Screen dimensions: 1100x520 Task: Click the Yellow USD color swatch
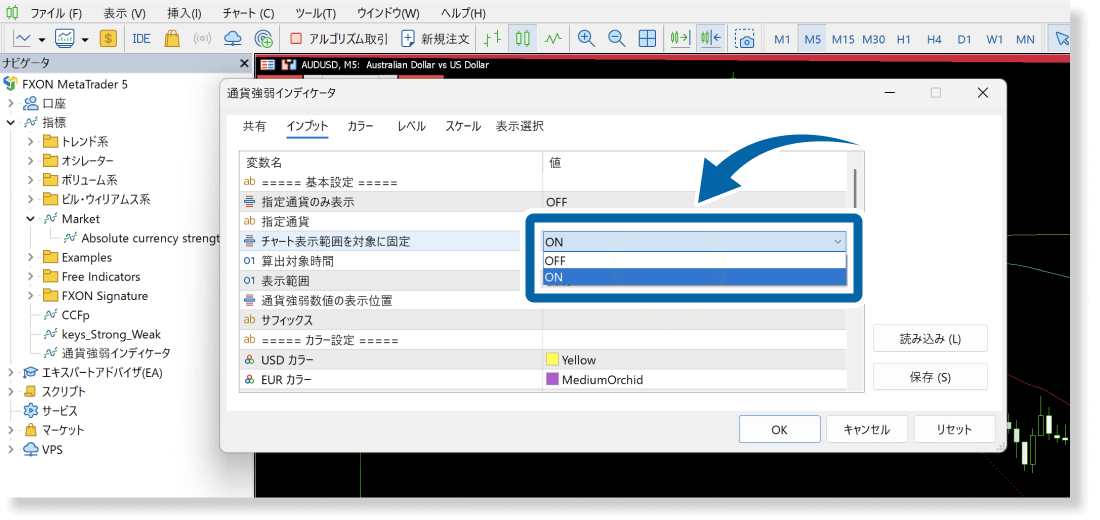pyautogui.click(x=552, y=360)
